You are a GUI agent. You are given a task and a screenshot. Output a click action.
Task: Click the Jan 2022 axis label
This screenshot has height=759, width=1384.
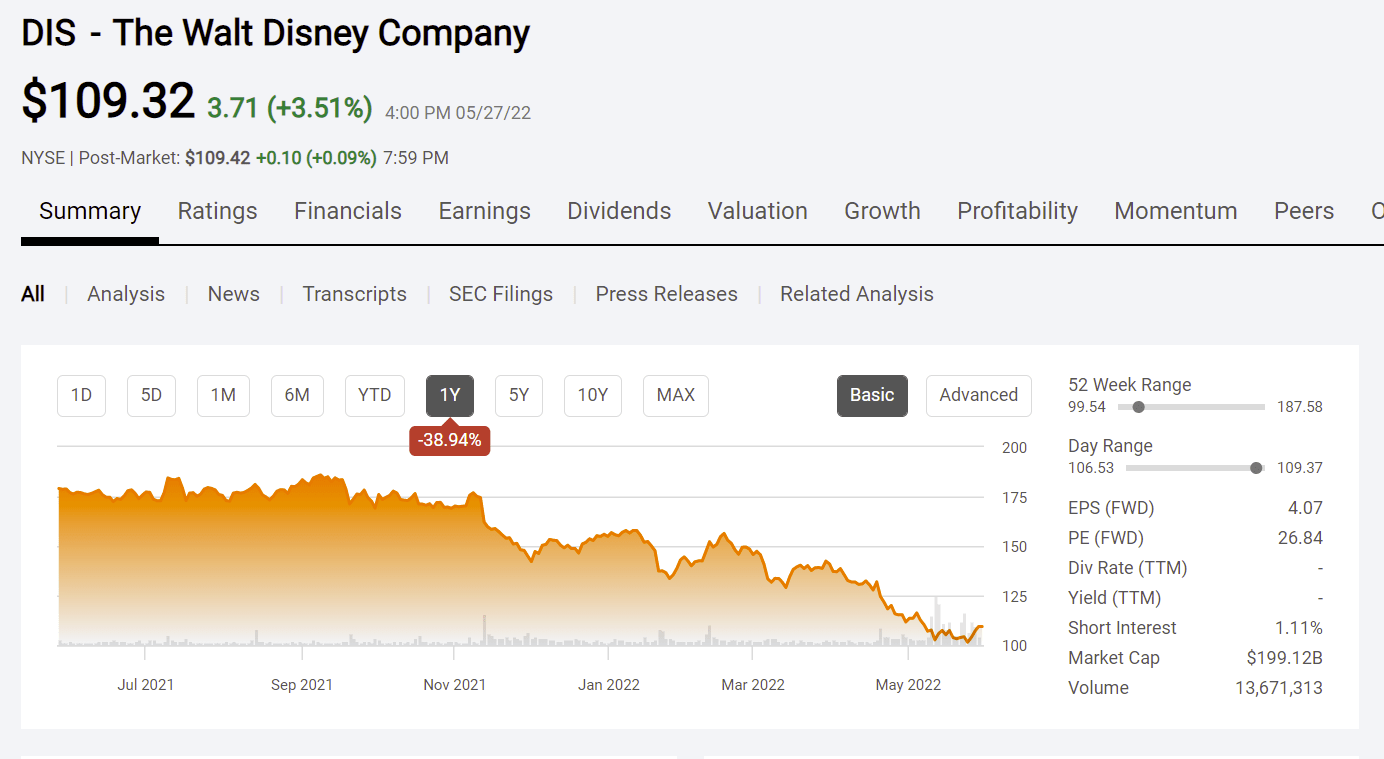[x=609, y=685]
